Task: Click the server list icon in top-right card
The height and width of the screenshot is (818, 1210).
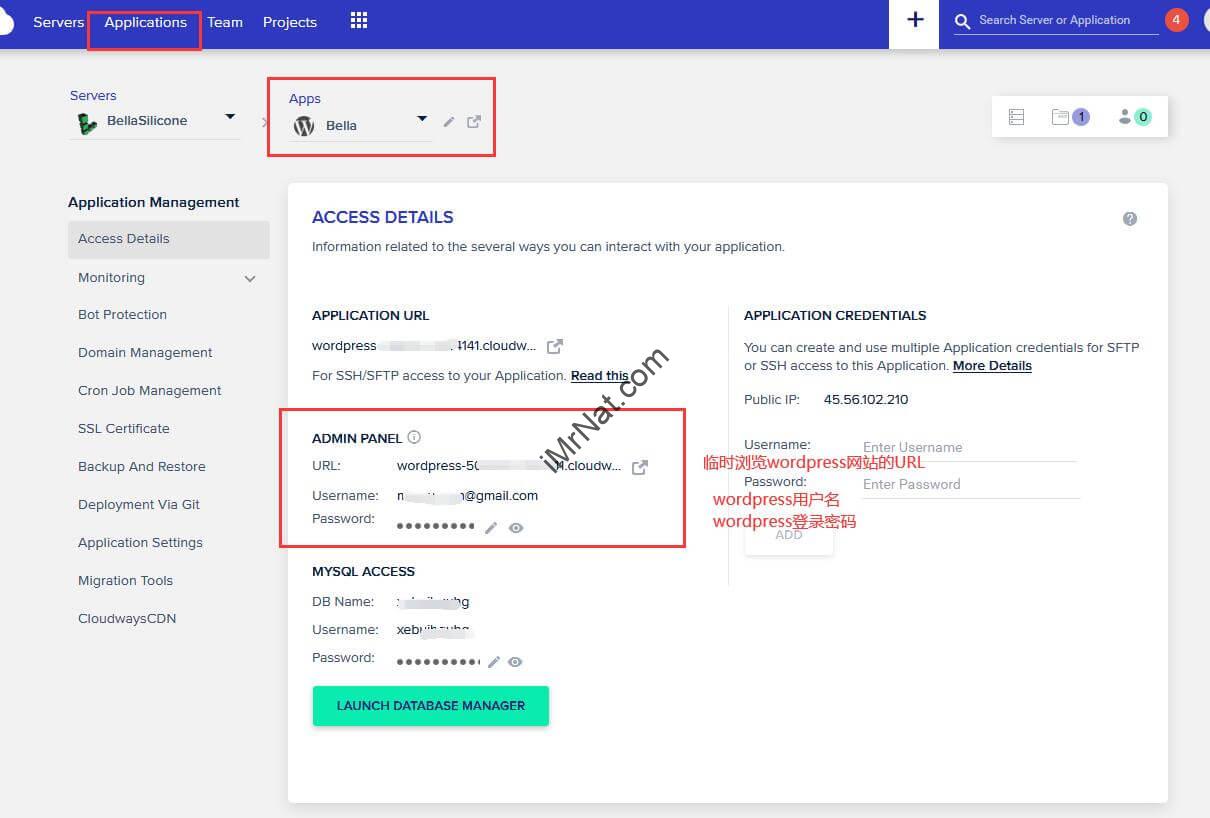Action: [1016, 117]
